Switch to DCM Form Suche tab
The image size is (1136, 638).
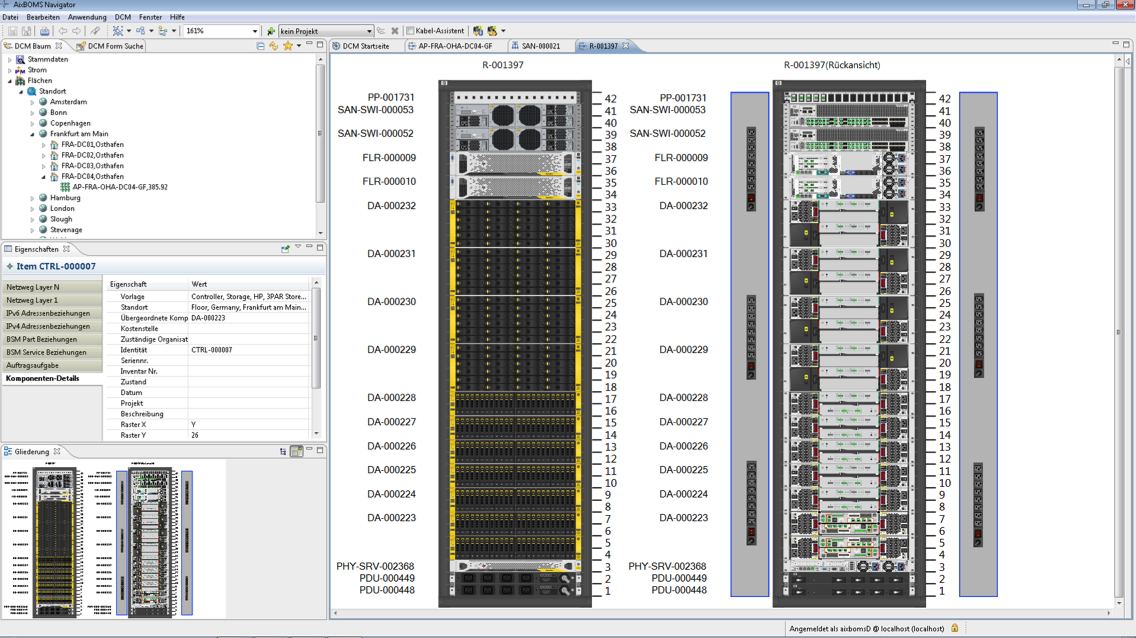pyautogui.click(x=110, y=46)
